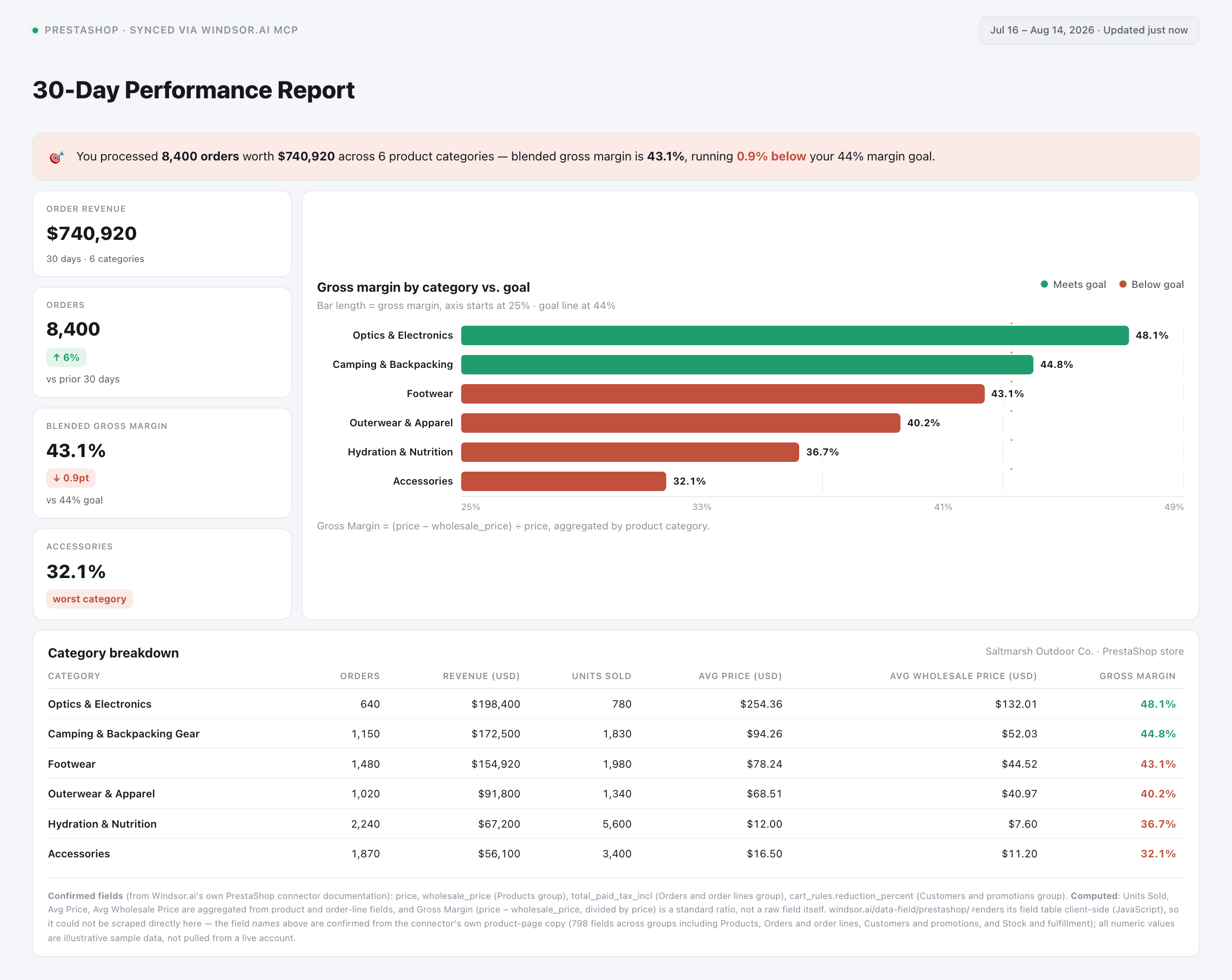Click the $154,920 revenue cell

(x=496, y=764)
